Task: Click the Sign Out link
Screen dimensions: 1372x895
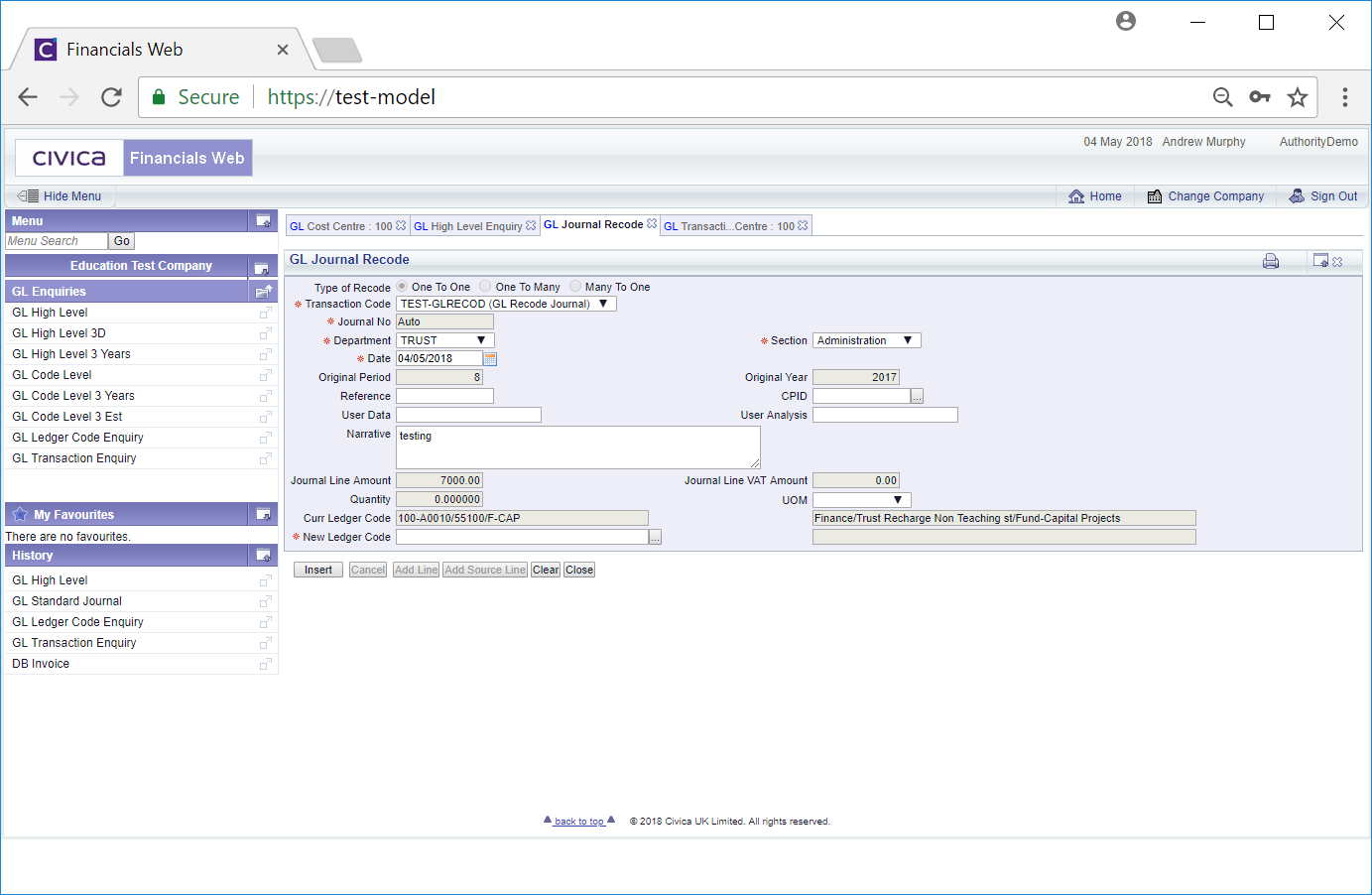Action: 1323,196
